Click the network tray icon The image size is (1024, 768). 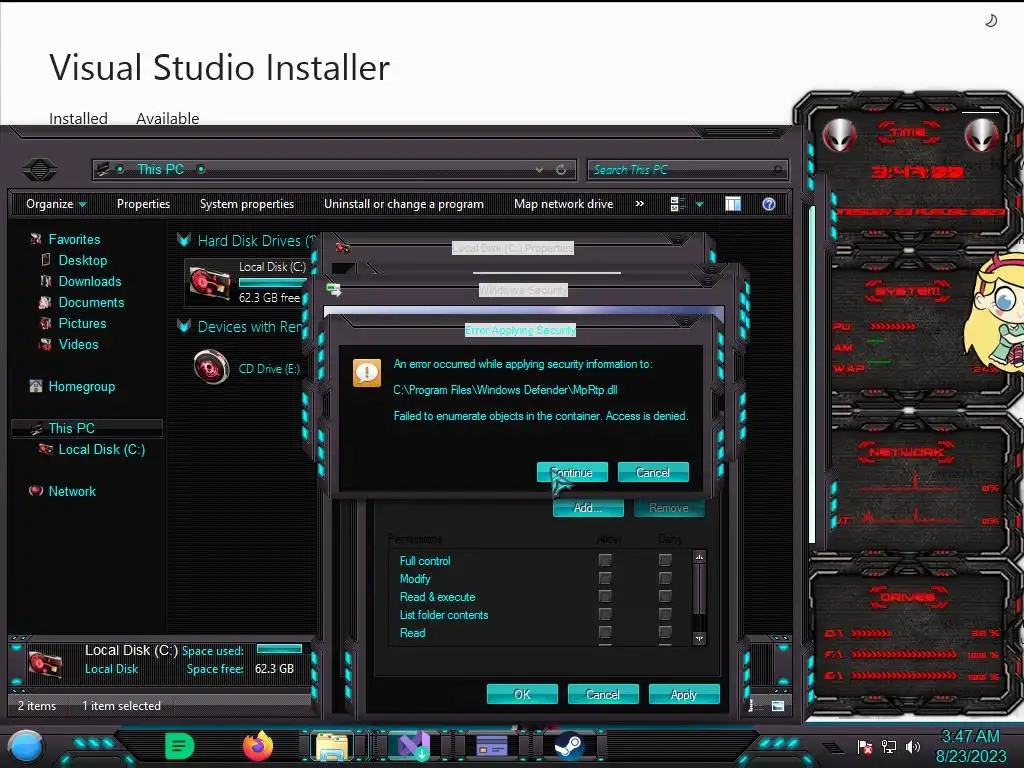point(889,746)
